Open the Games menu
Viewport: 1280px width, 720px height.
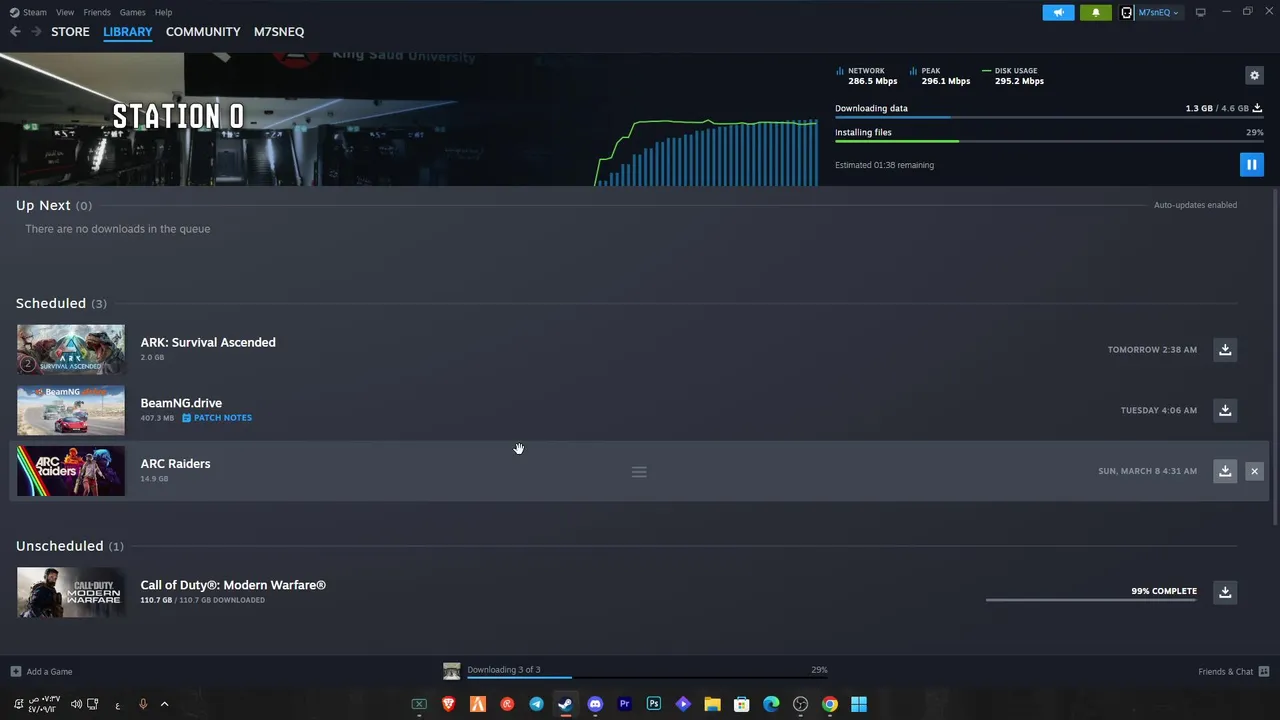click(132, 12)
